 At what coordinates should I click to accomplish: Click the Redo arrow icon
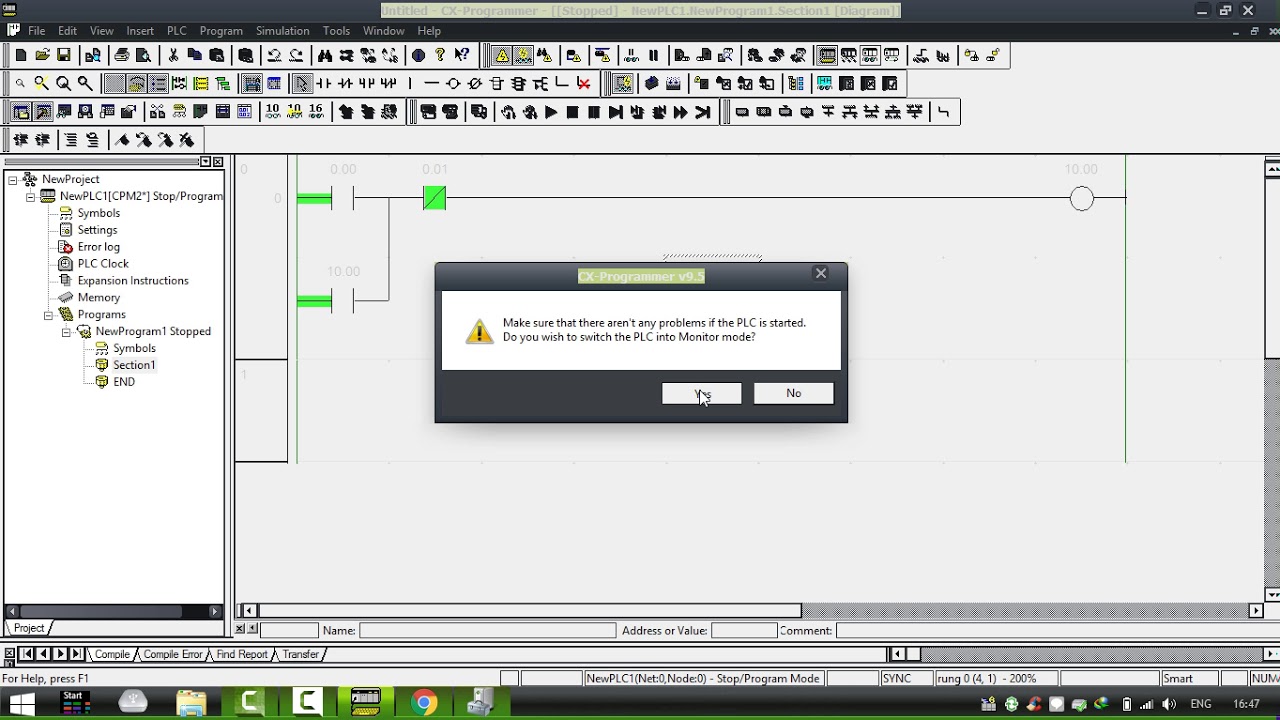(x=296, y=56)
